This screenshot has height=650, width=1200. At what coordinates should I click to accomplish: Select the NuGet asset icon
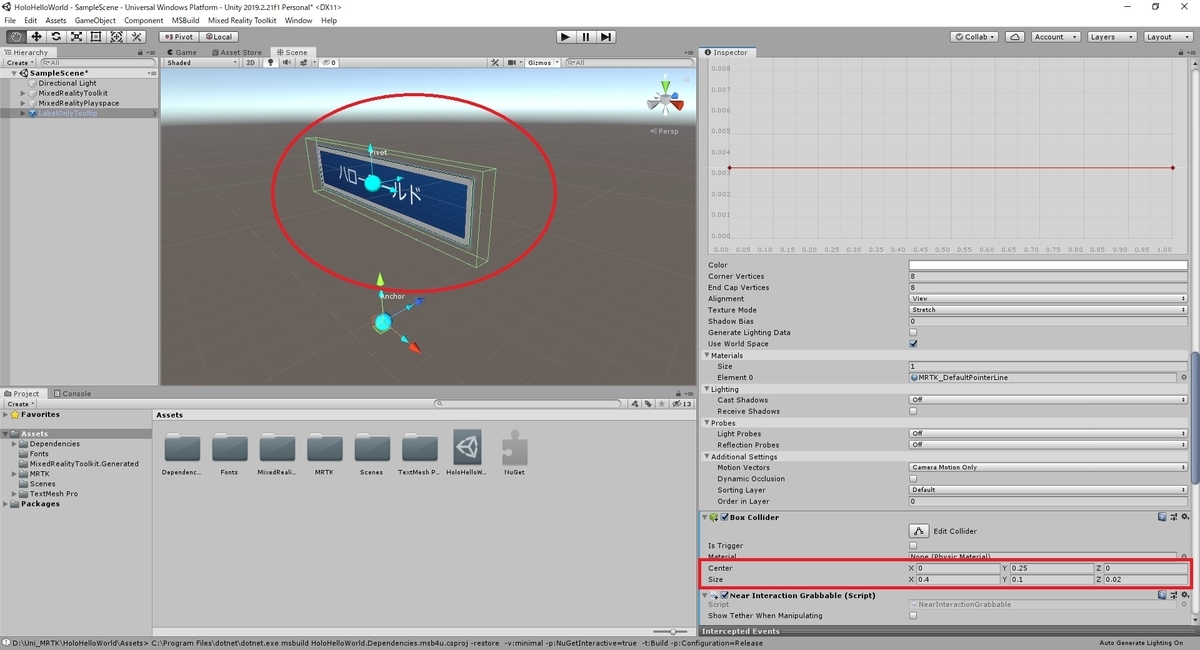(x=515, y=448)
